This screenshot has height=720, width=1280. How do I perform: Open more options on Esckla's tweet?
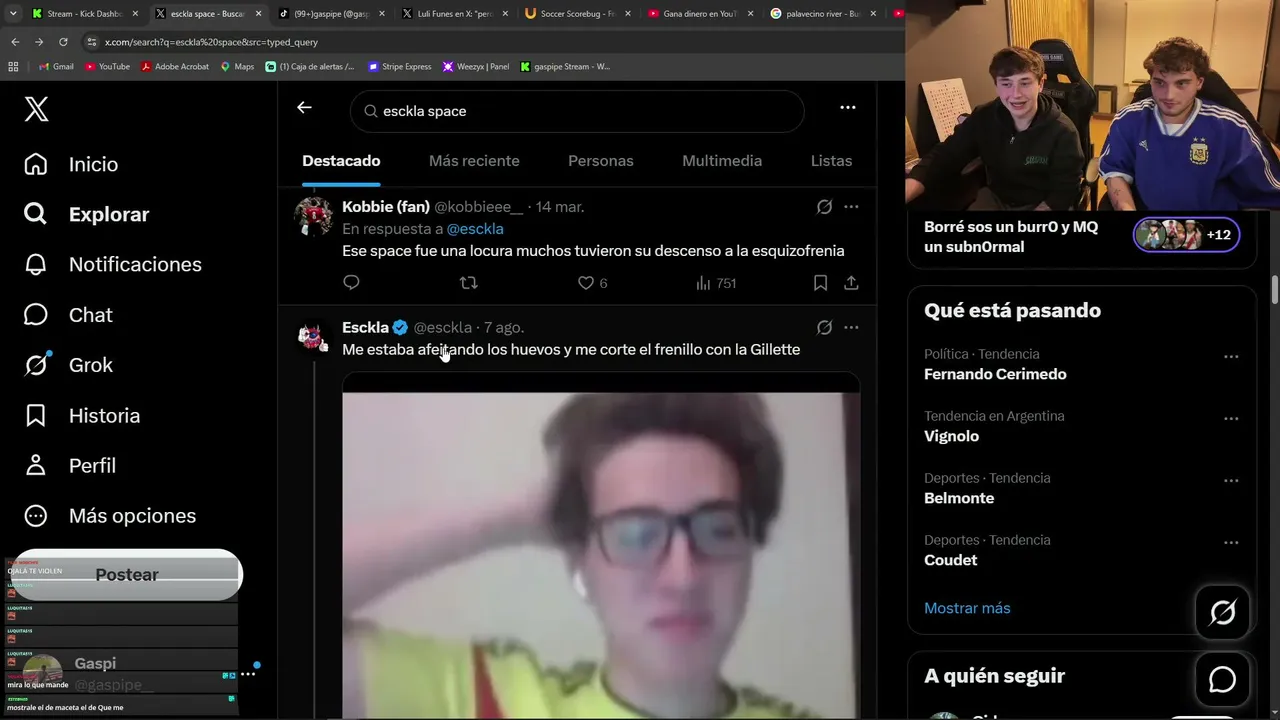coord(851,327)
